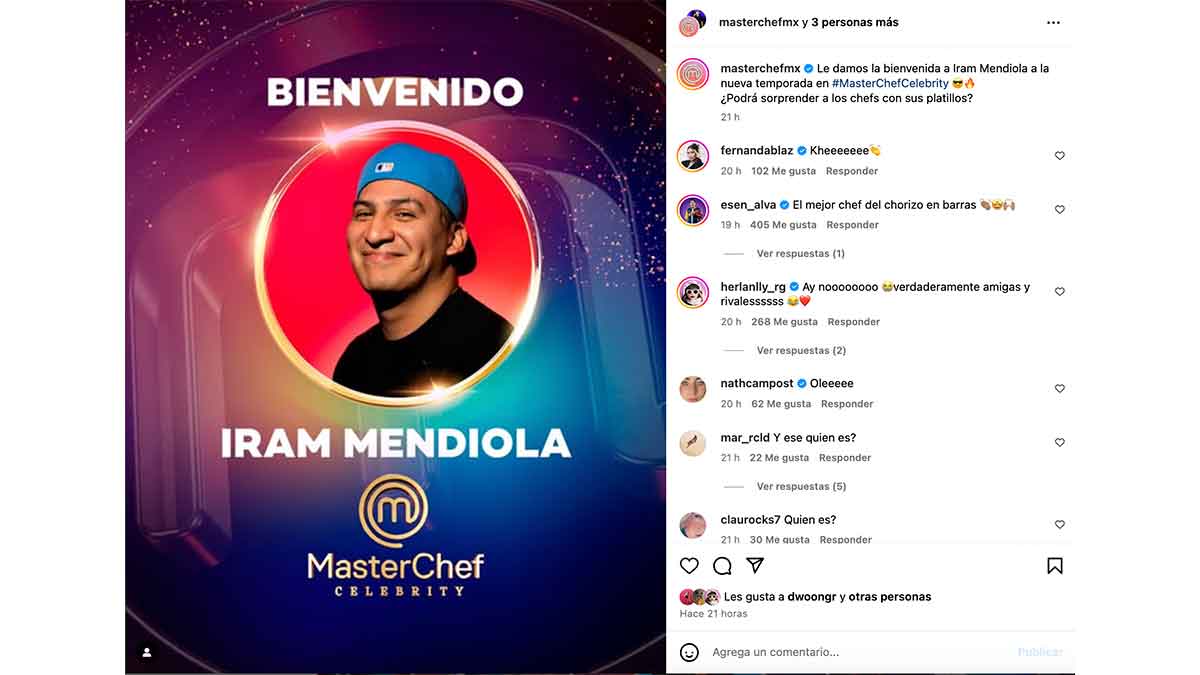Viewport: 1200px width, 675px height.
Task: Reply to nathcampost with Responder
Action: 847,404
